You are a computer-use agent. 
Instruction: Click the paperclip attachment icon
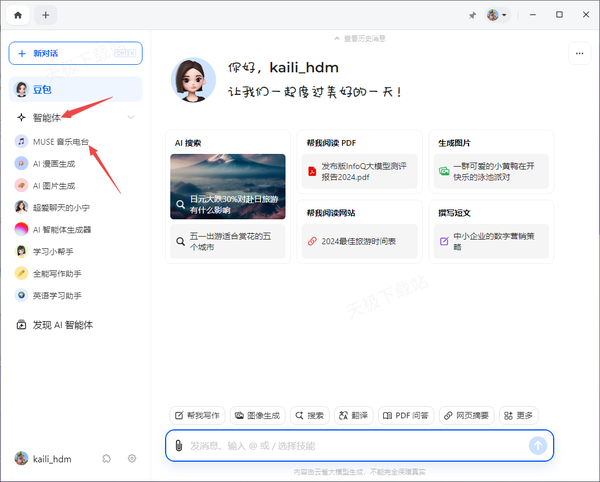[x=178, y=445]
